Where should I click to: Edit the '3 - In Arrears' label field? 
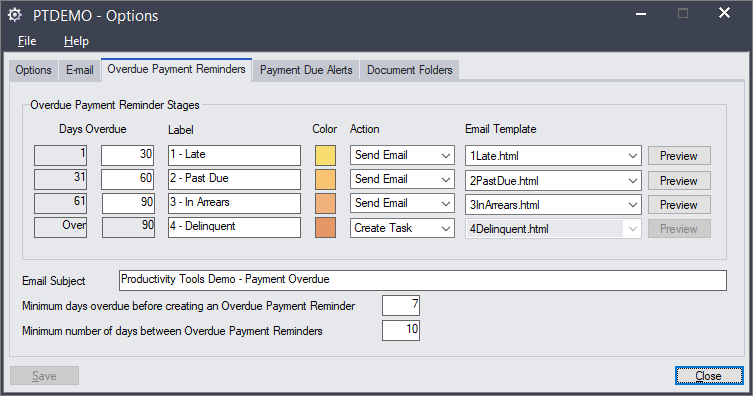[234, 204]
